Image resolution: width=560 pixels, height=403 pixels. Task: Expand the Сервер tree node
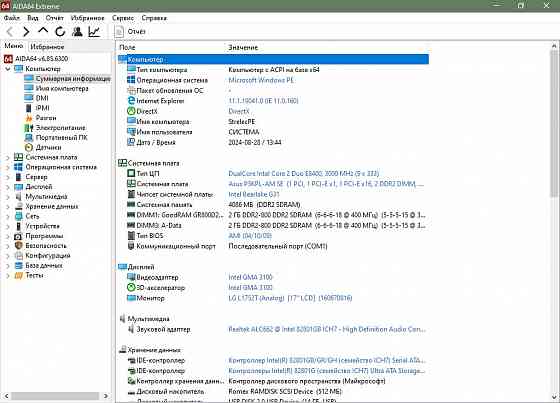8,177
